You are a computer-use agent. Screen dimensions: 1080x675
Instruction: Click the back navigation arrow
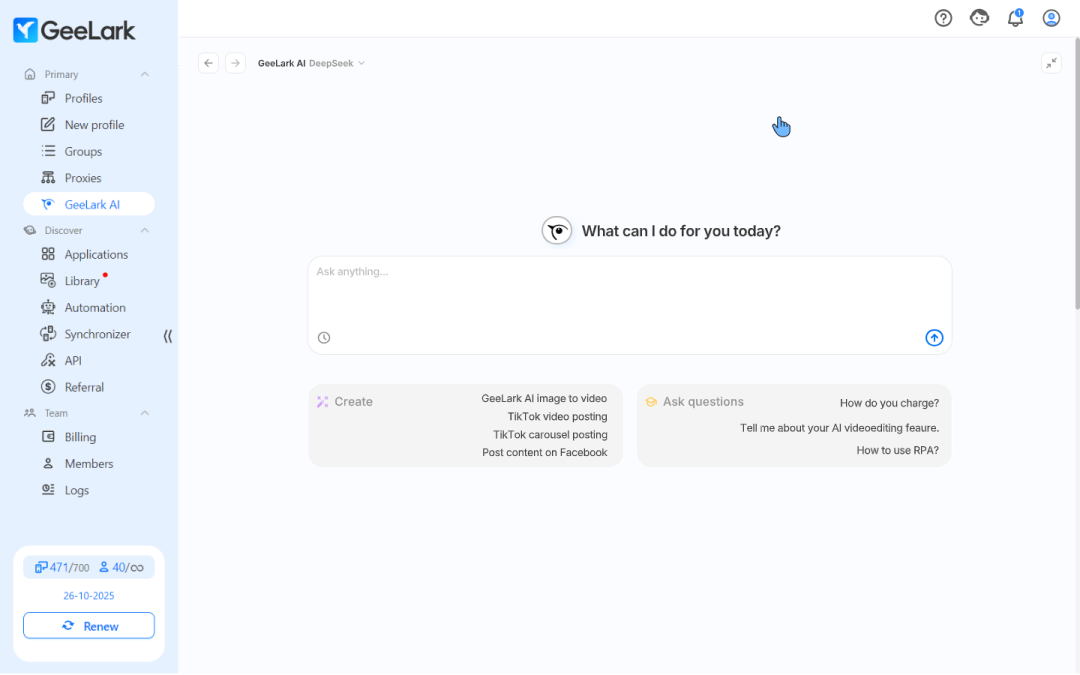click(208, 63)
